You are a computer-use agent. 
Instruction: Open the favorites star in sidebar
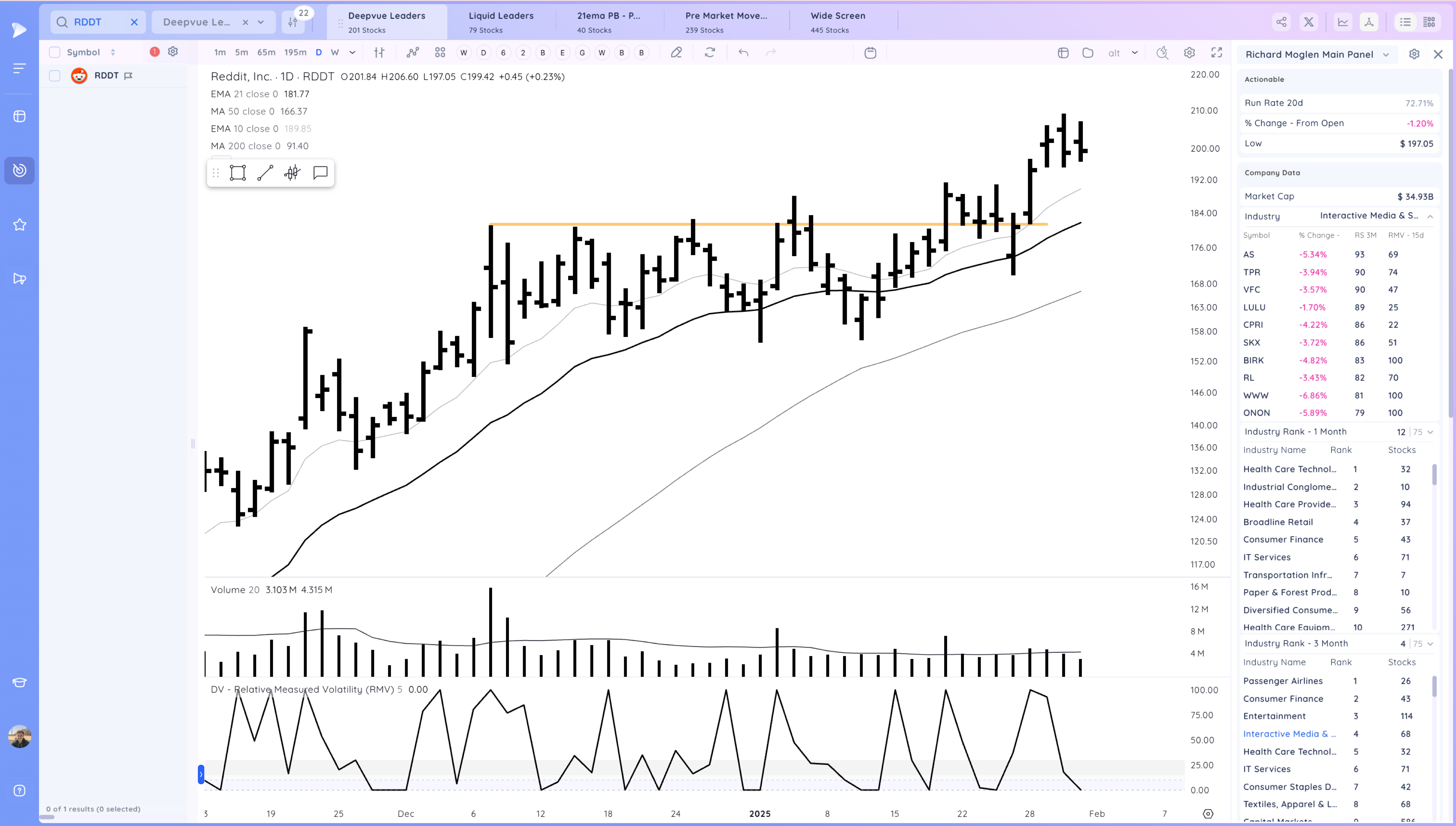tap(19, 225)
